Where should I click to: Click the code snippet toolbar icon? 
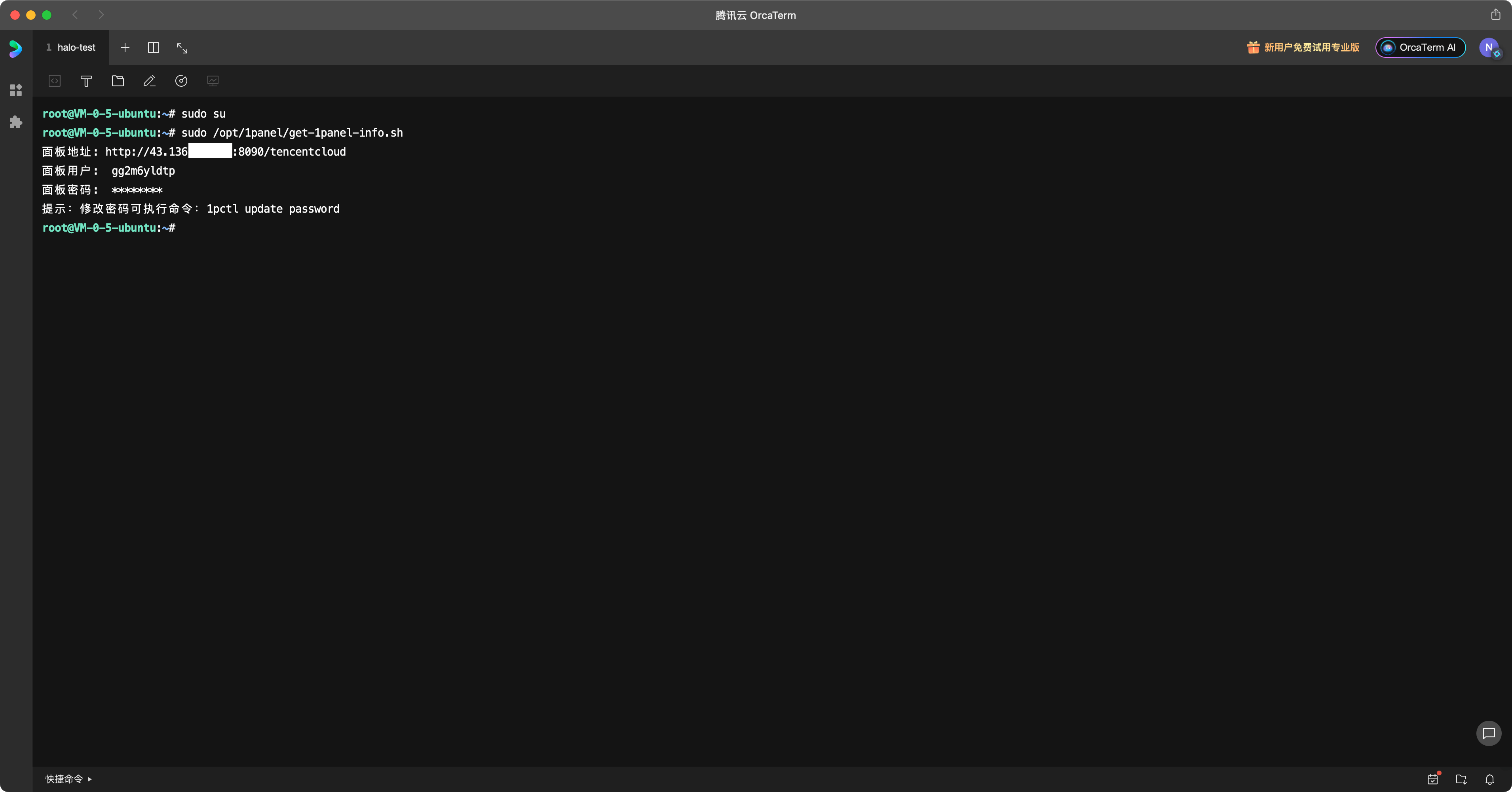pyautogui.click(x=55, y=81)
